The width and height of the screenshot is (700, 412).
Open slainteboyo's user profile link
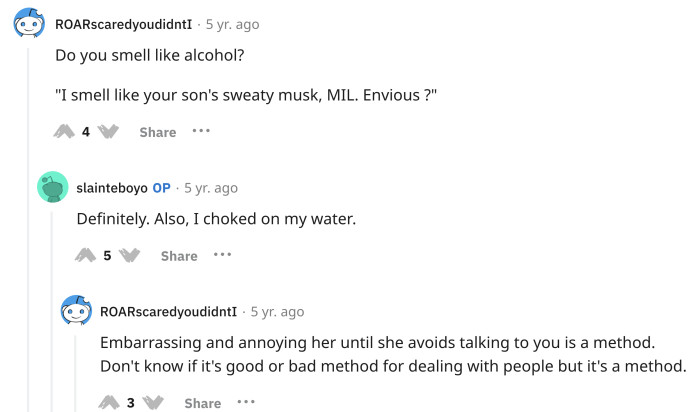[111, 188]
